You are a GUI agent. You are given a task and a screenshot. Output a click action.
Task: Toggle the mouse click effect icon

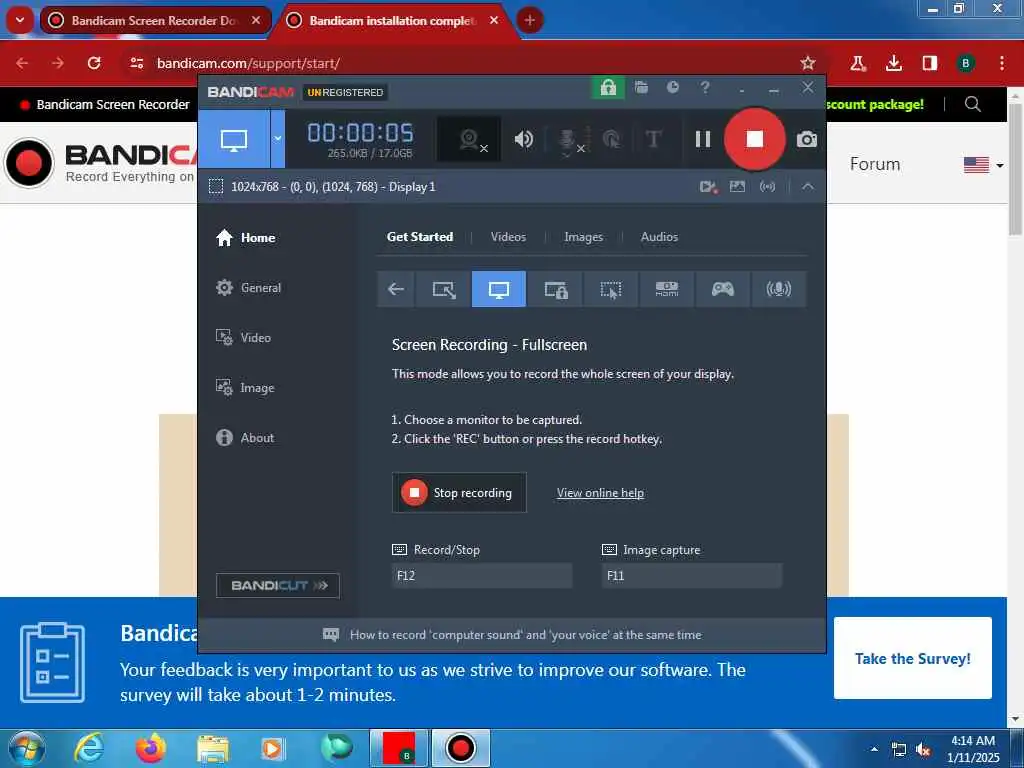(611, 139)
